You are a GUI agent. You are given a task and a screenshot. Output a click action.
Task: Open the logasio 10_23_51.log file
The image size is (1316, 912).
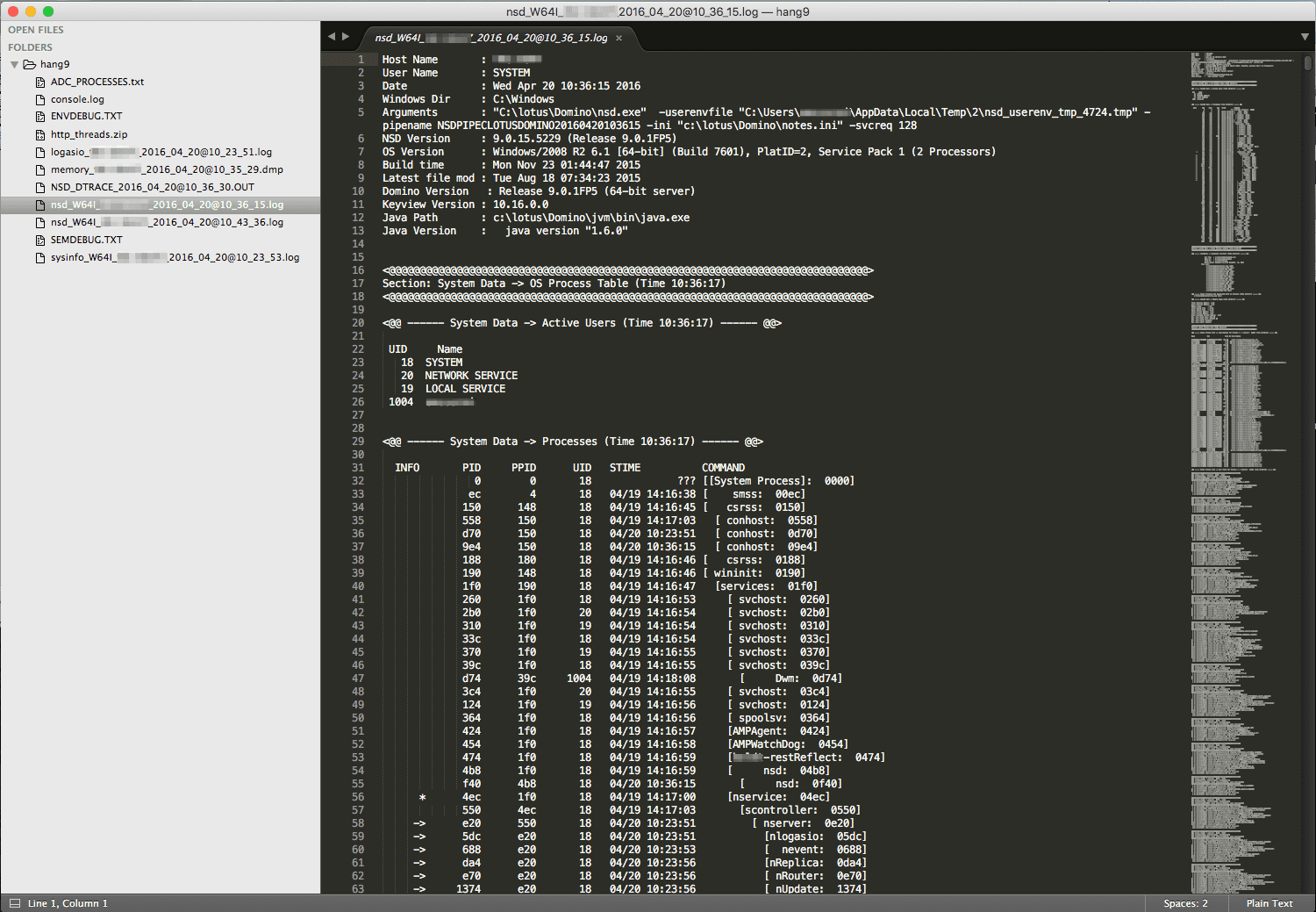click(x=161, y=152)
